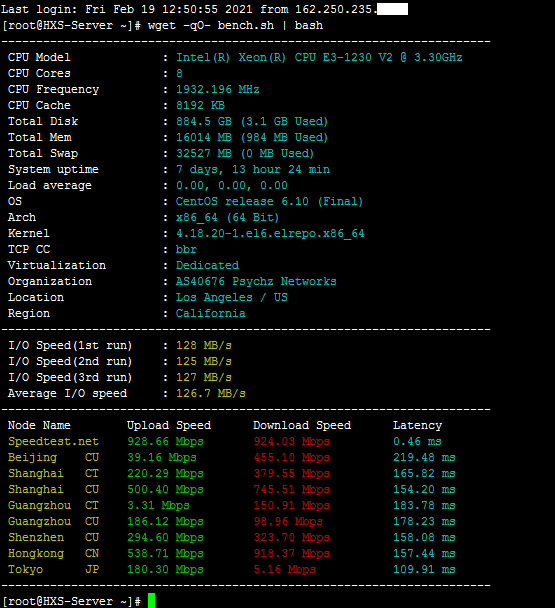
Task: Click Hongkong upload '538.71 Mbps'
Action: pos(166,553)
